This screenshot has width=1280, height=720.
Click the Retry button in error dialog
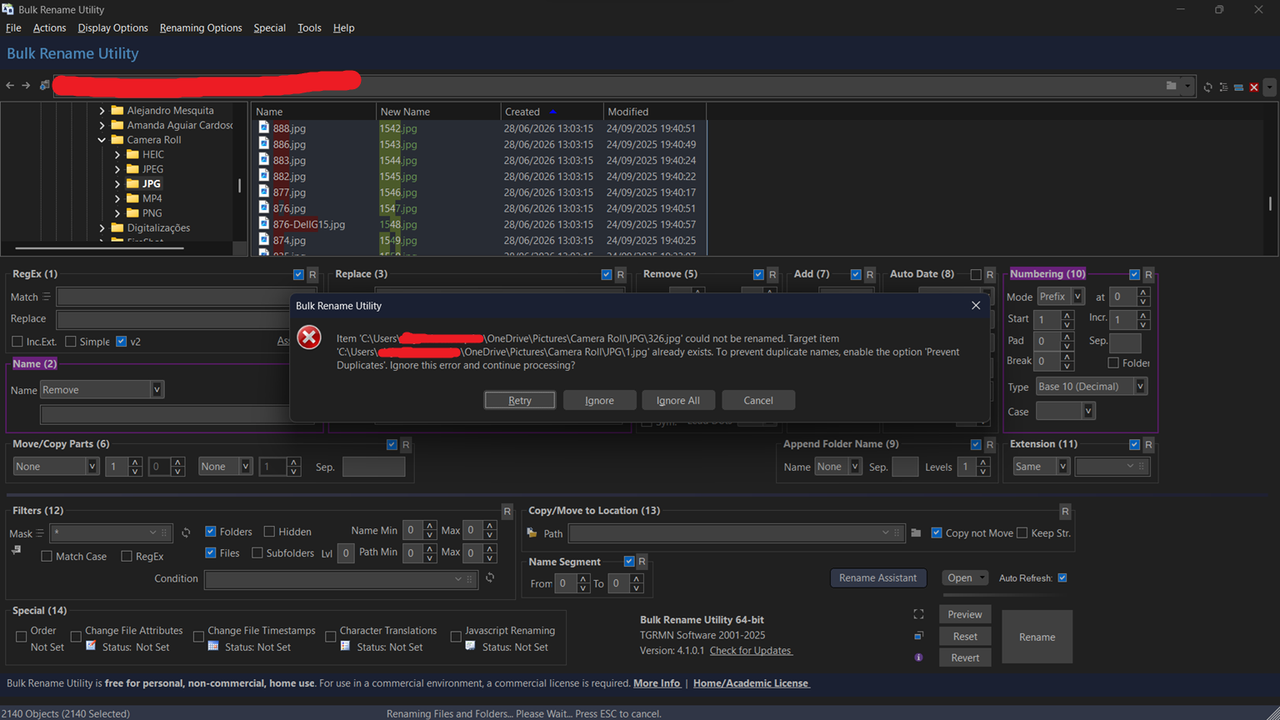point(520,400)
